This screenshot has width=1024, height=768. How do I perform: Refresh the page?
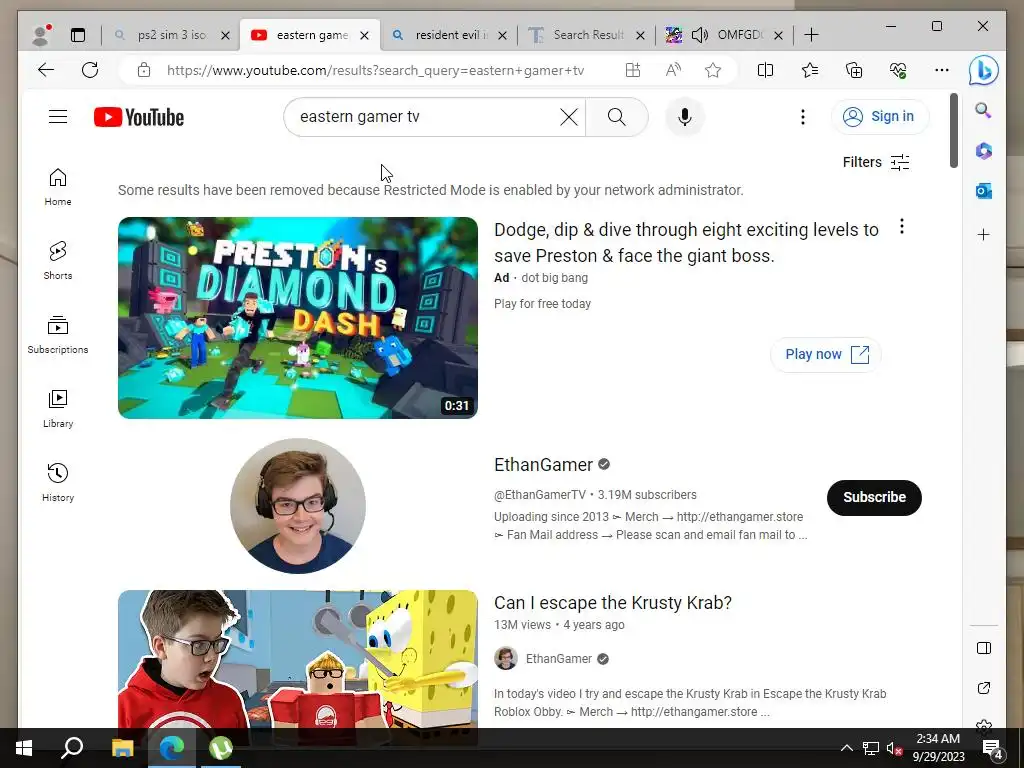90,71
